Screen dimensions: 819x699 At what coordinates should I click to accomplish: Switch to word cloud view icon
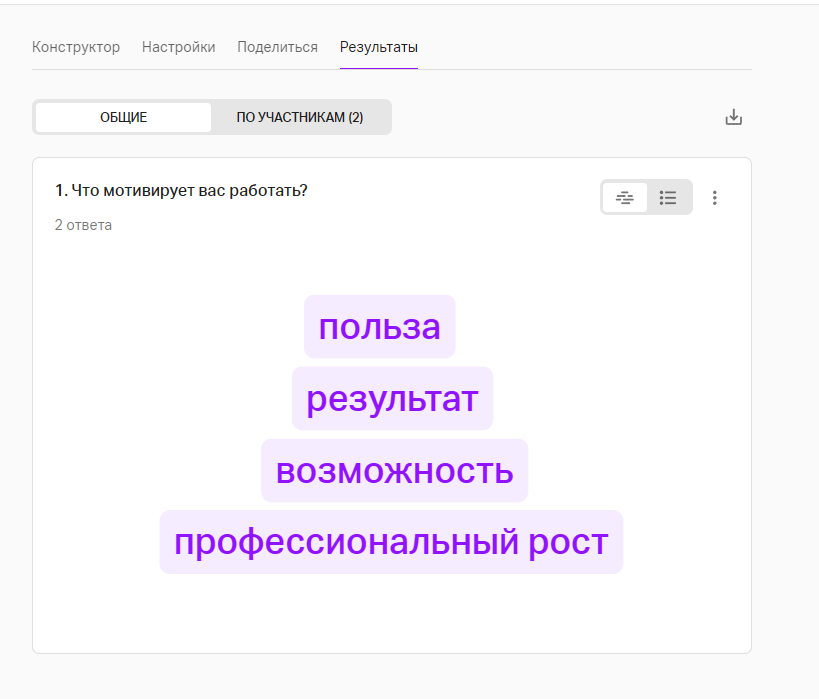click(625, 198)
